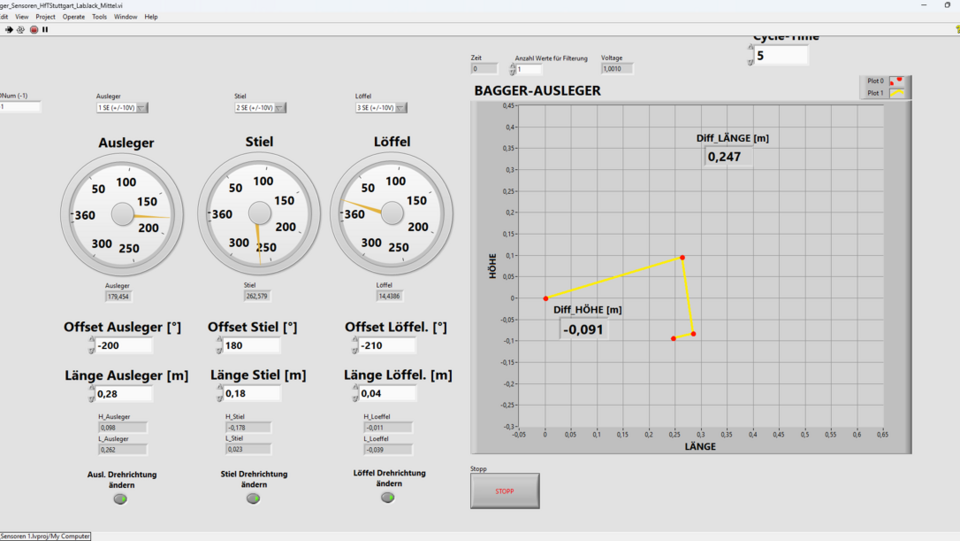Click the Offset Löffel value field
The image size is (960, 541).
point(388,345)
